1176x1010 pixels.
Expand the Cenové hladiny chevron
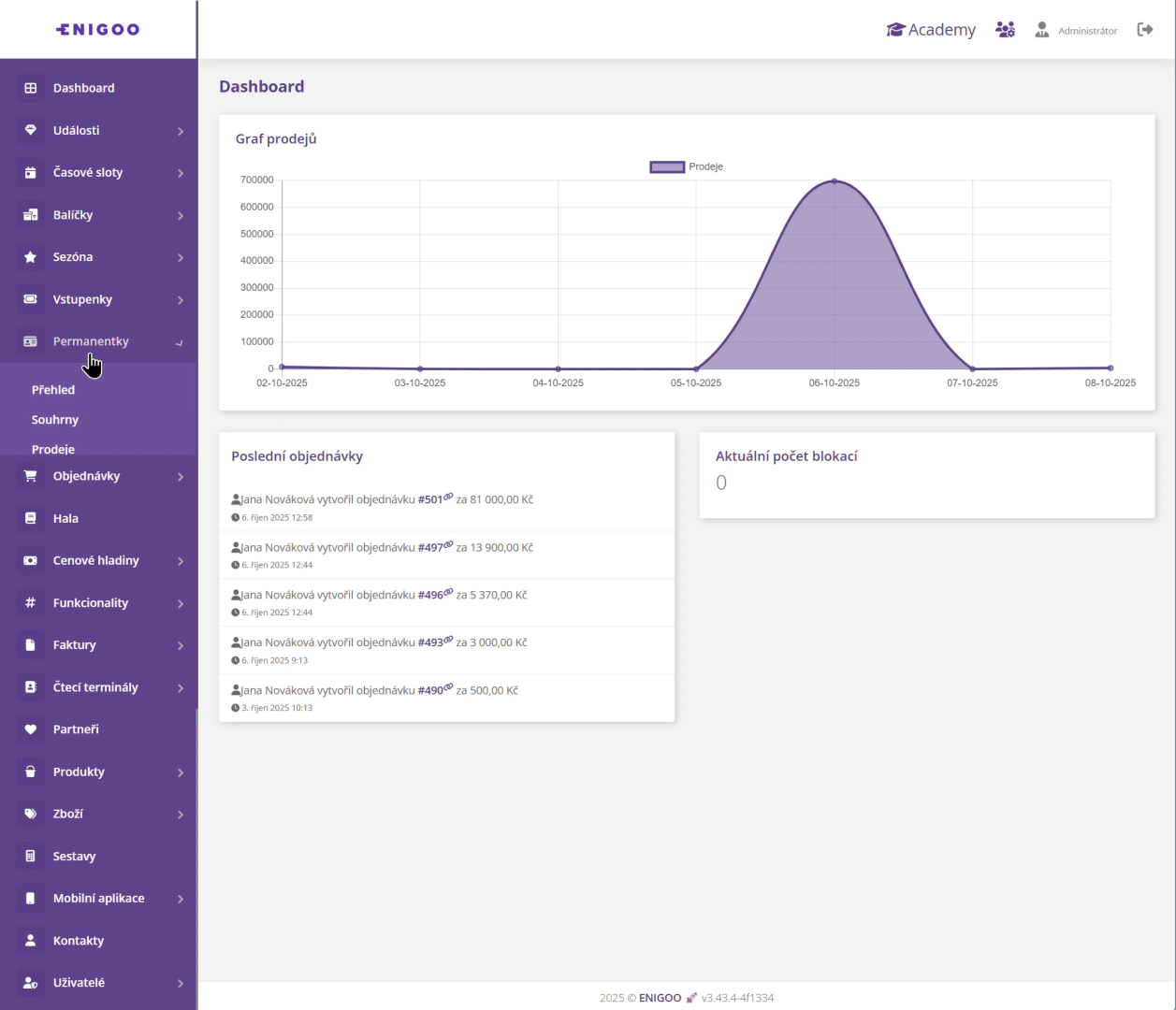tap(181, 561)
